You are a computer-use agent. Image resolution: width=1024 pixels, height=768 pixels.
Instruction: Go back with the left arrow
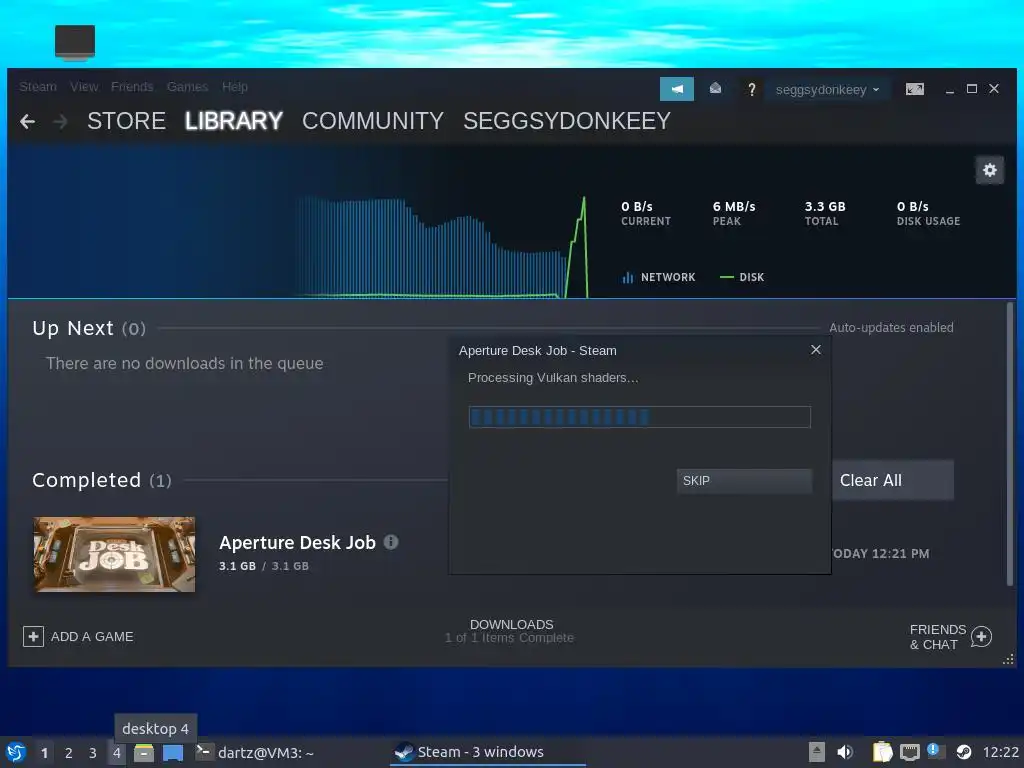coord(27,121)
